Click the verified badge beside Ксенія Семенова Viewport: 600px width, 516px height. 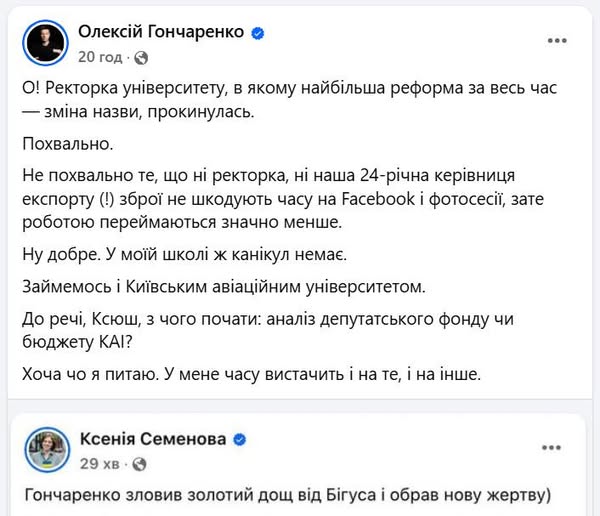[x=241, y=440]
